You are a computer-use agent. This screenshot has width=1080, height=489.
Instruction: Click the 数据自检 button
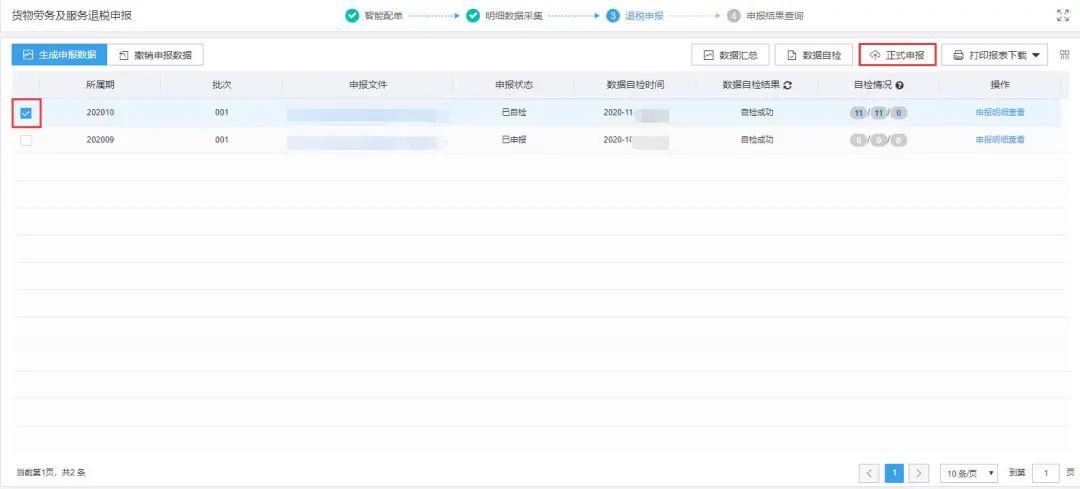(814, 55)
